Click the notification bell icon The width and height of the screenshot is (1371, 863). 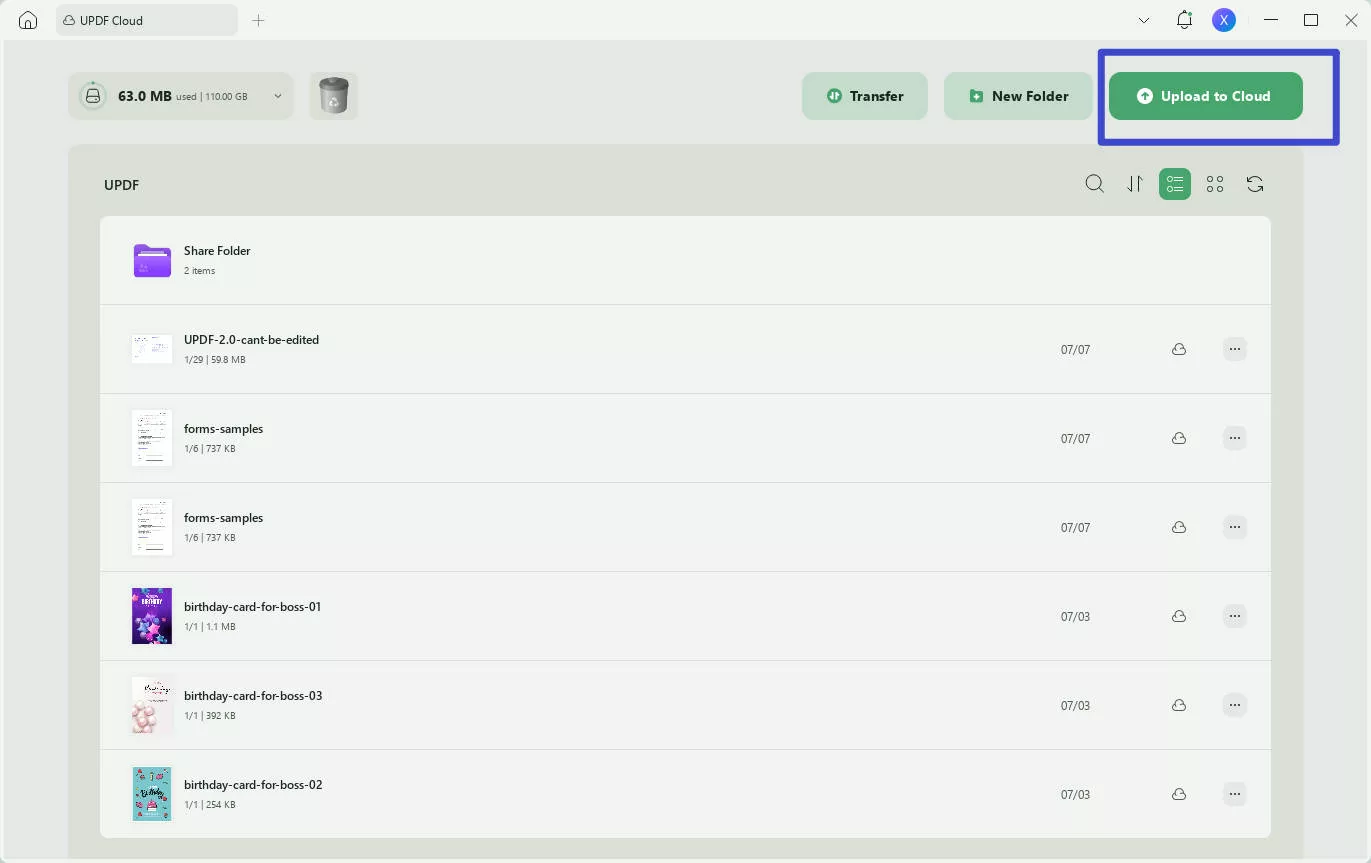coord(1184,20)
